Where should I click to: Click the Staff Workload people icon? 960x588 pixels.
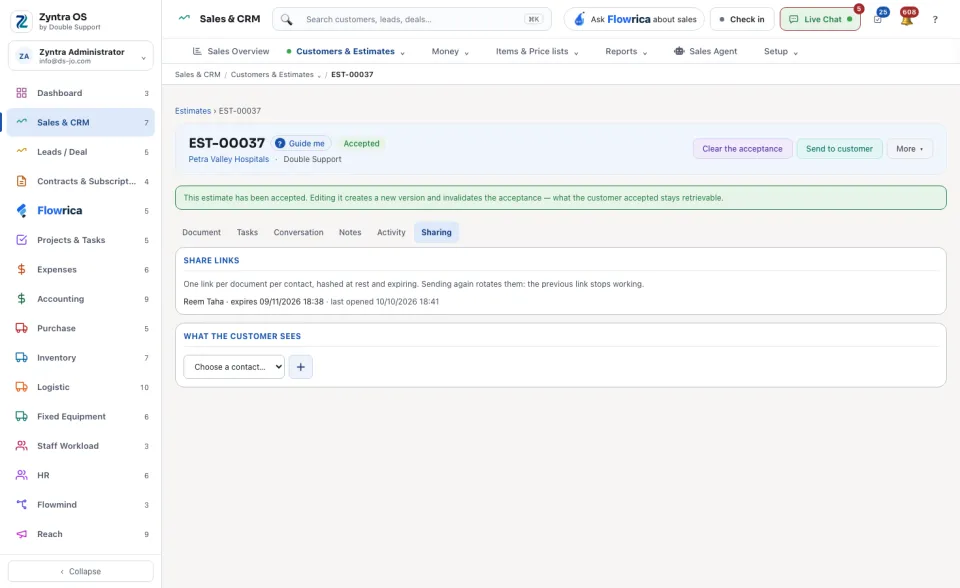coord(21,446)
